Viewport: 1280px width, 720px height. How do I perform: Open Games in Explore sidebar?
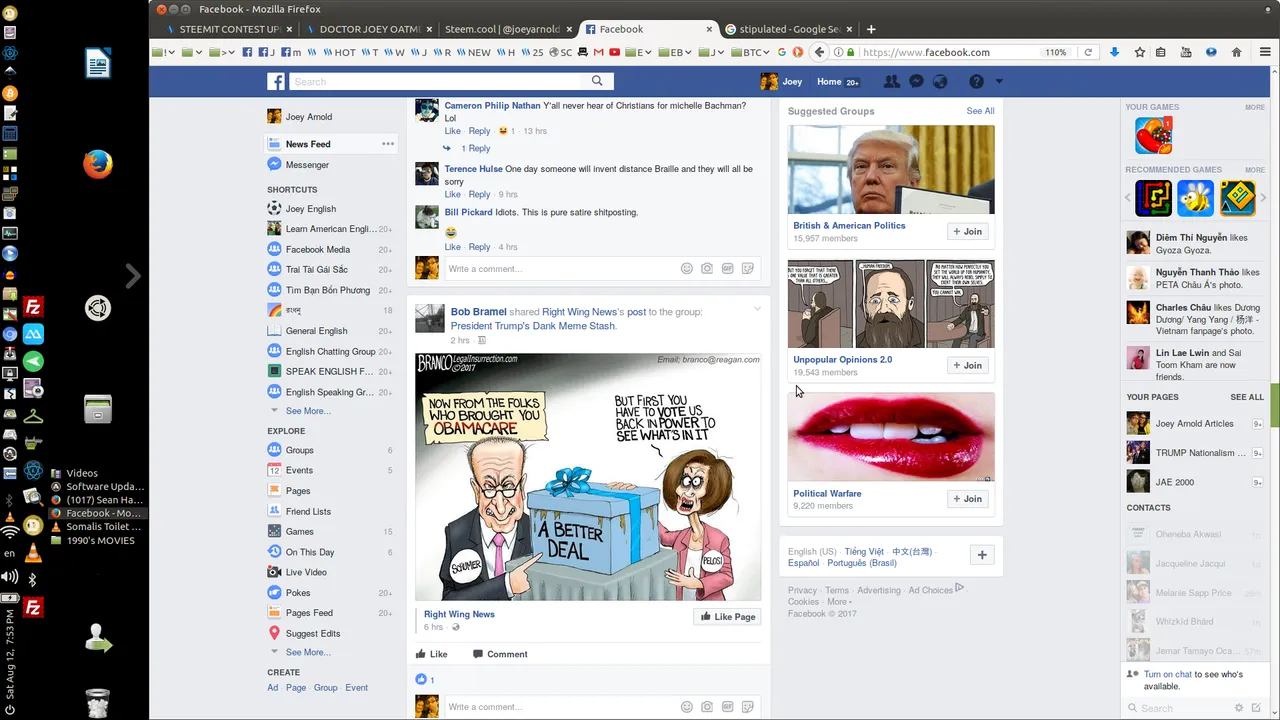[x=300, y=532]
